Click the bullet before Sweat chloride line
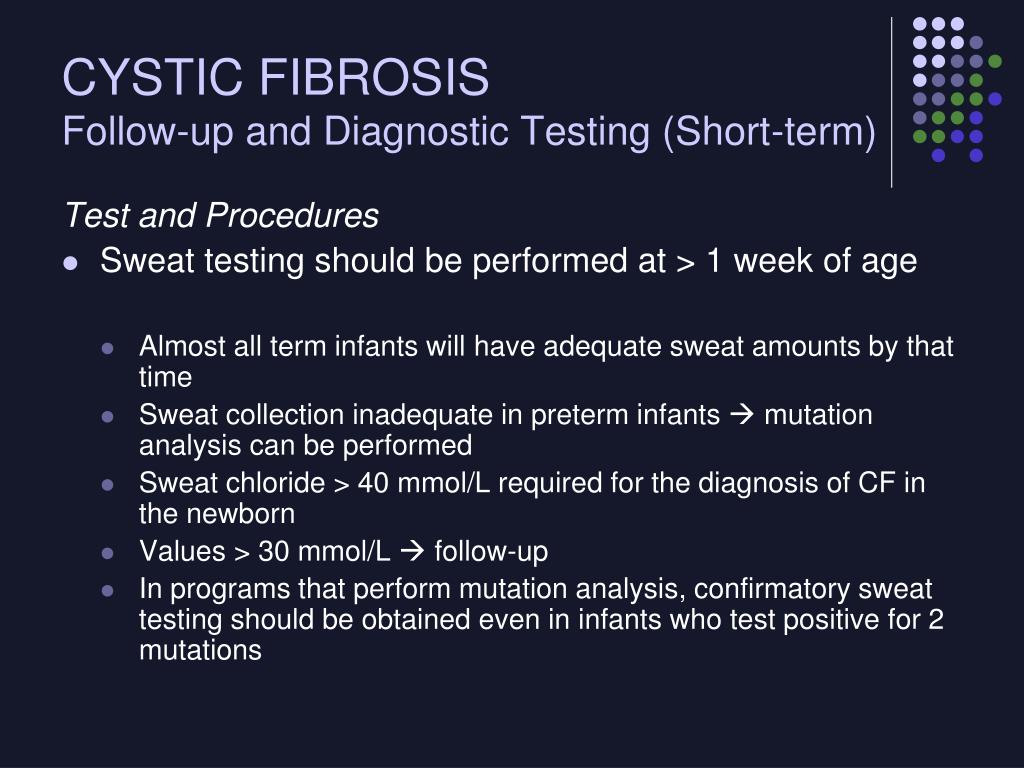The width and height of the screenshot is (1024, 768). click(108, 485)
